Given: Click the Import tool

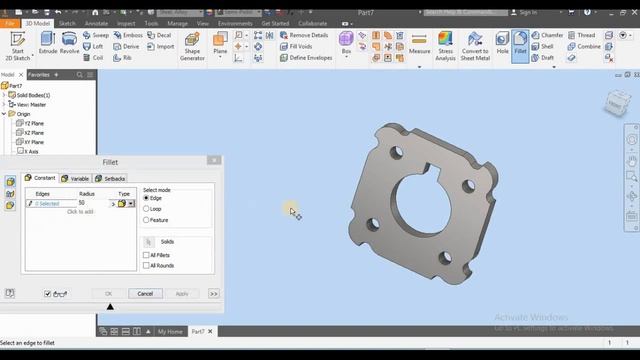Looking at the screenshot, I should [160, 47].
